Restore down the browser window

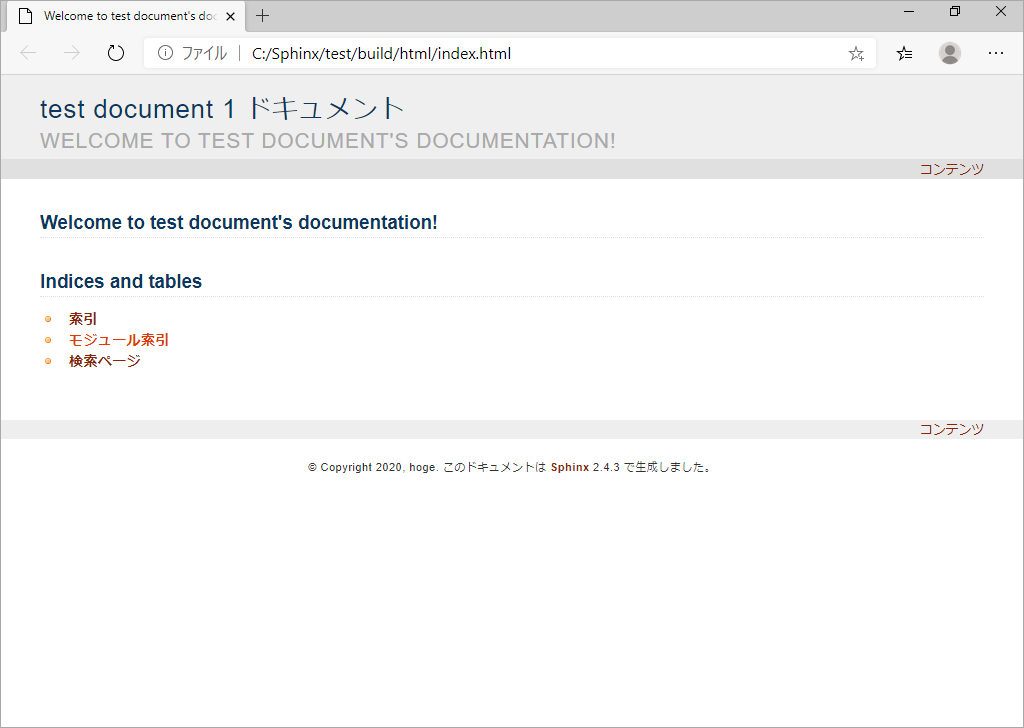(955, 12)
